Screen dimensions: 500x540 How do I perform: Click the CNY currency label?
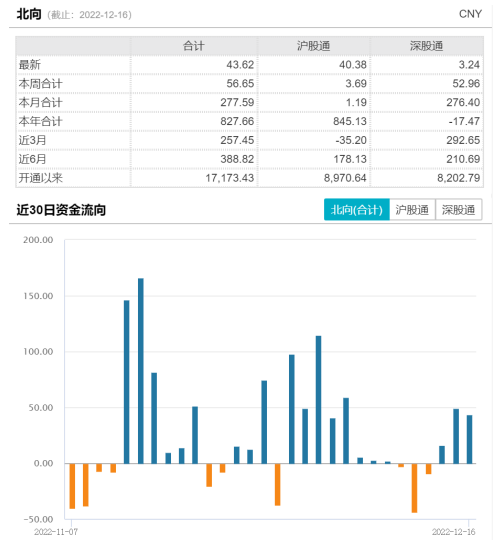click(x=470, y=14)
